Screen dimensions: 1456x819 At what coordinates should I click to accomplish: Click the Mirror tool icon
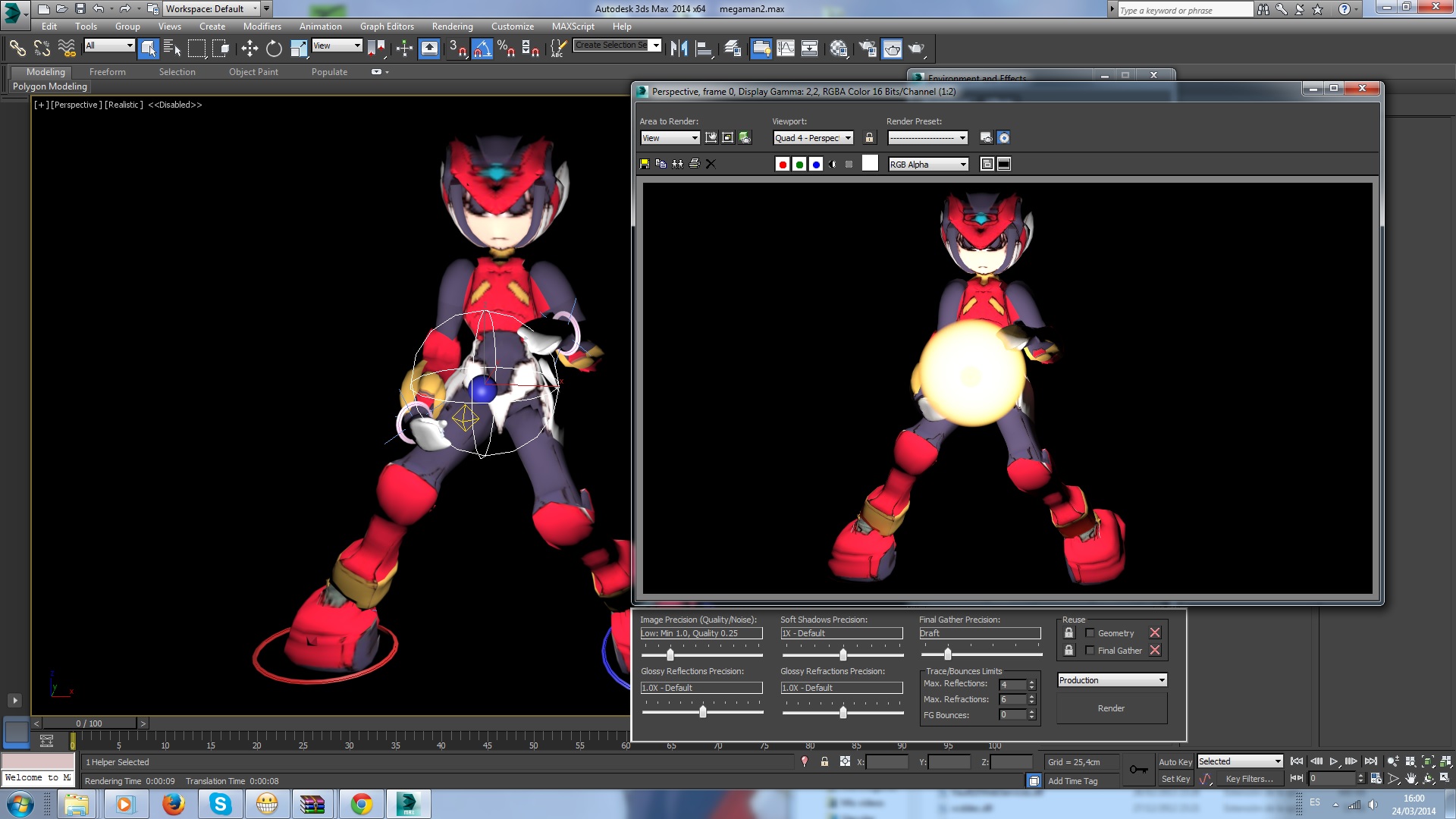click(679, 49)
